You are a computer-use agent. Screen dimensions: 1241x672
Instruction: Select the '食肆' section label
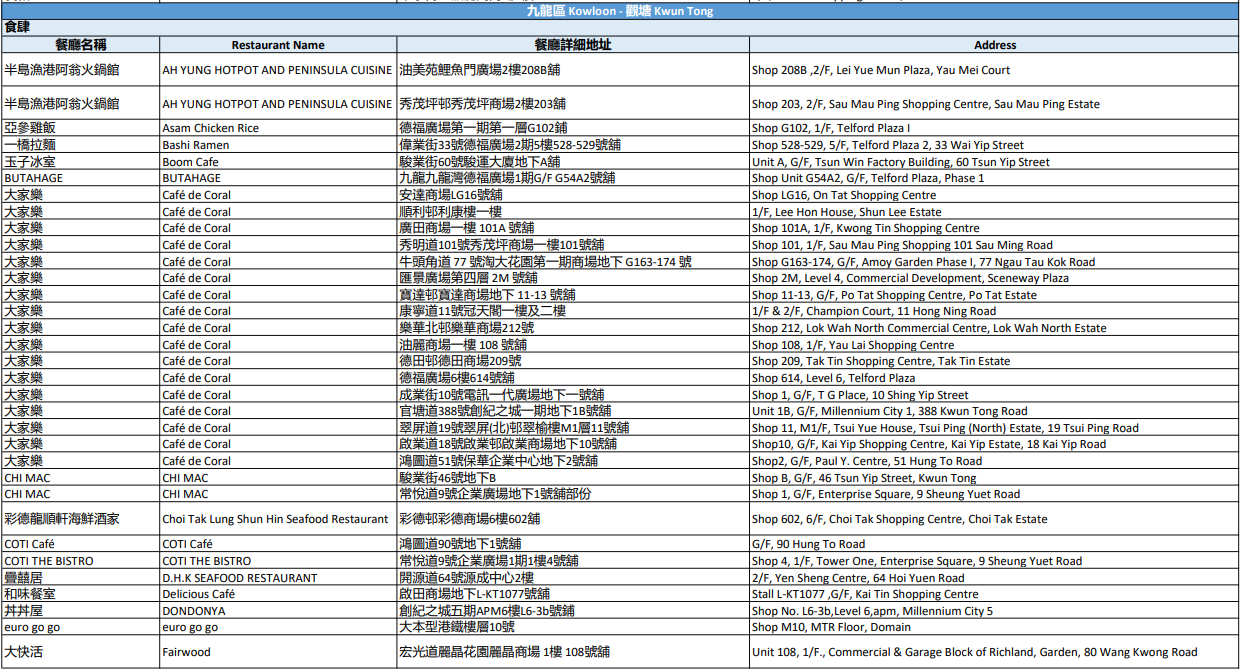(16, 28)
